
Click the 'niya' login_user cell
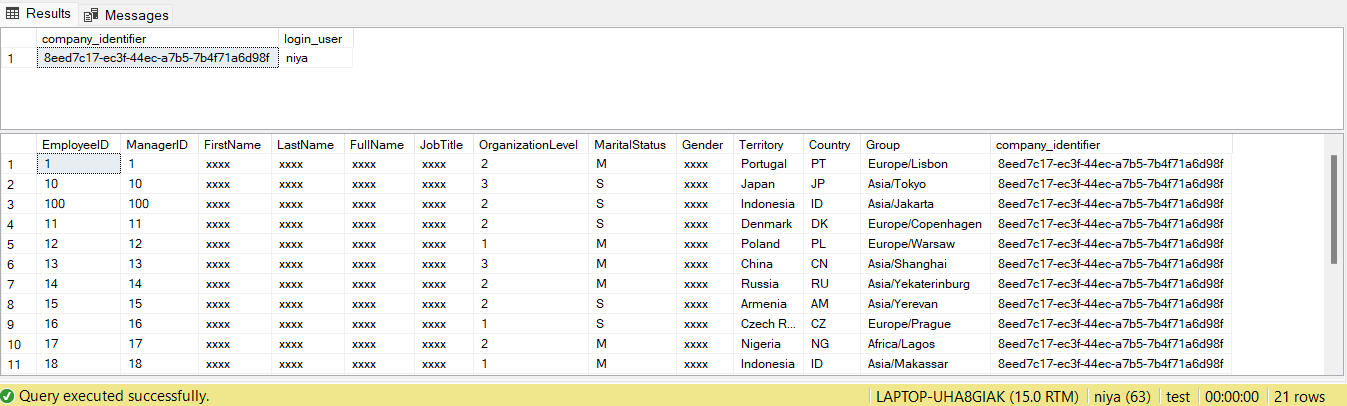[297, 58]
